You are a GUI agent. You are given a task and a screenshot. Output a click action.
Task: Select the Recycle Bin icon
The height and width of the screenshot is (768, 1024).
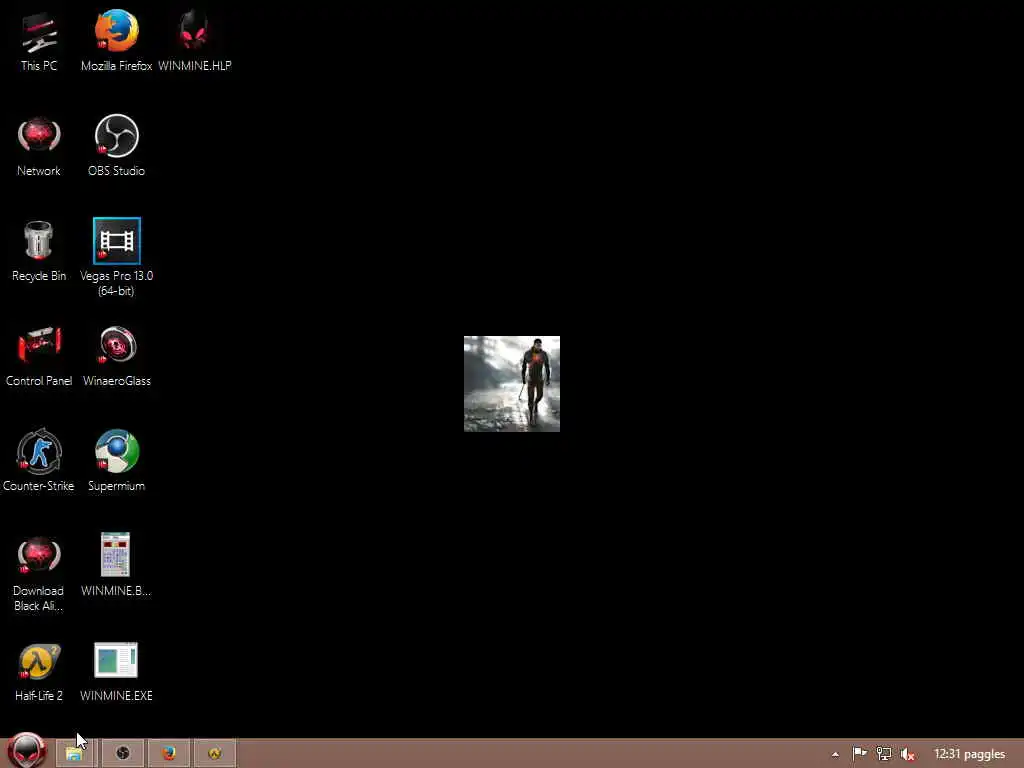tap(39, 251)
